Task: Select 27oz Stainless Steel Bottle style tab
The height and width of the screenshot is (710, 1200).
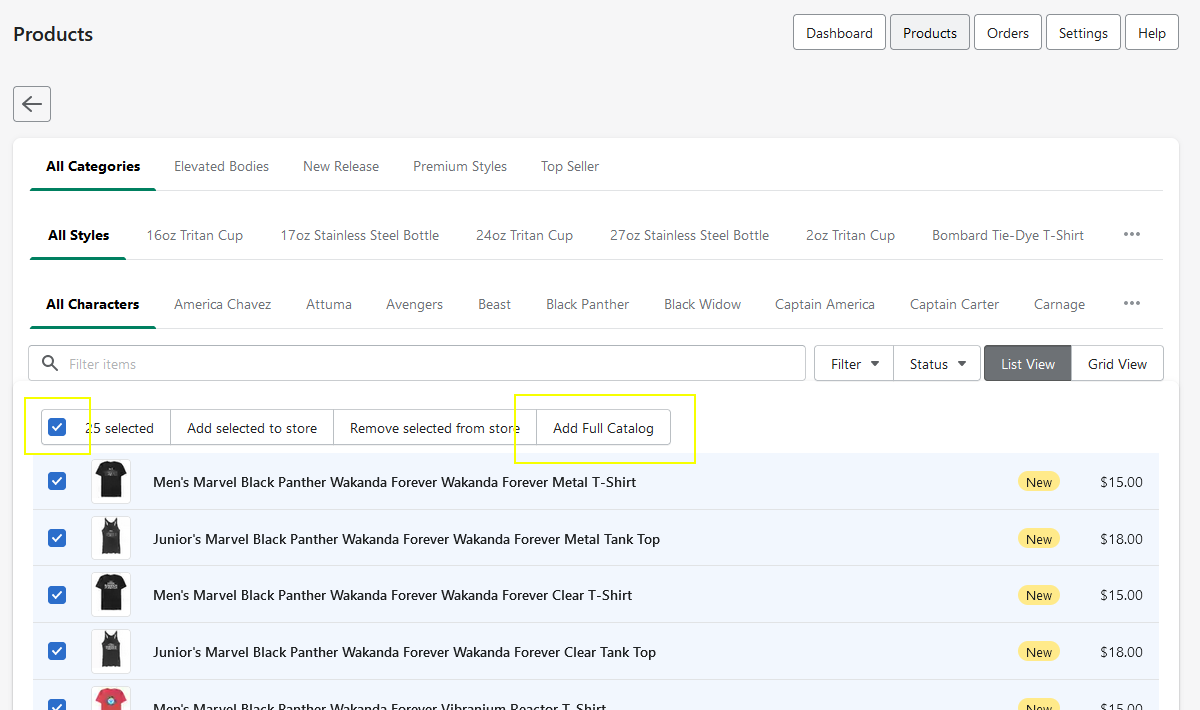Action: point(690,235)
